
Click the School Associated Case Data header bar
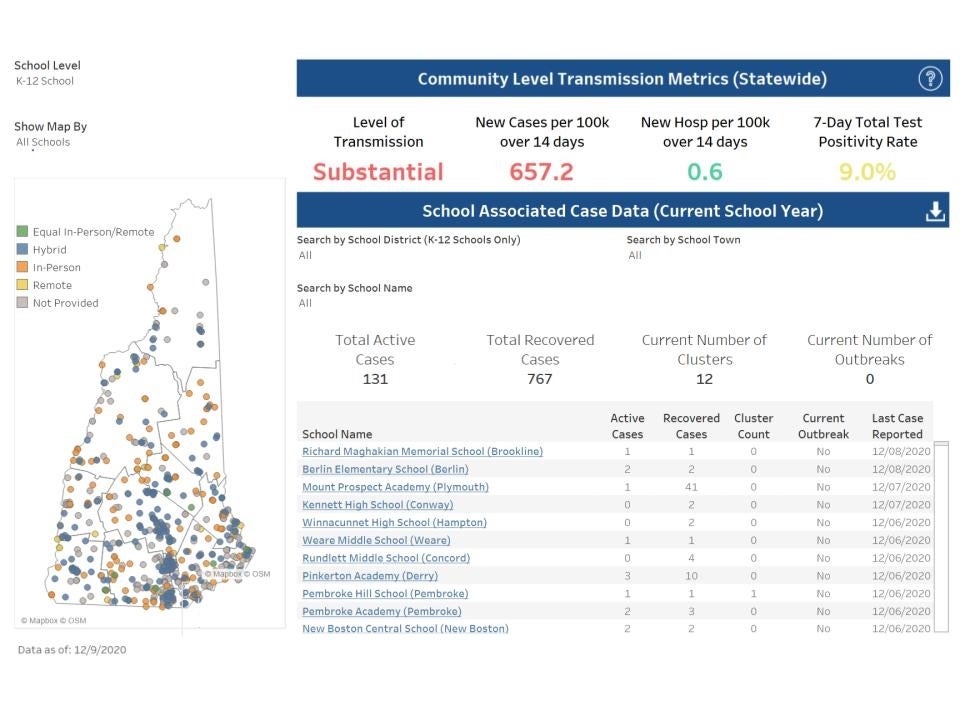[x=620, y=211]
